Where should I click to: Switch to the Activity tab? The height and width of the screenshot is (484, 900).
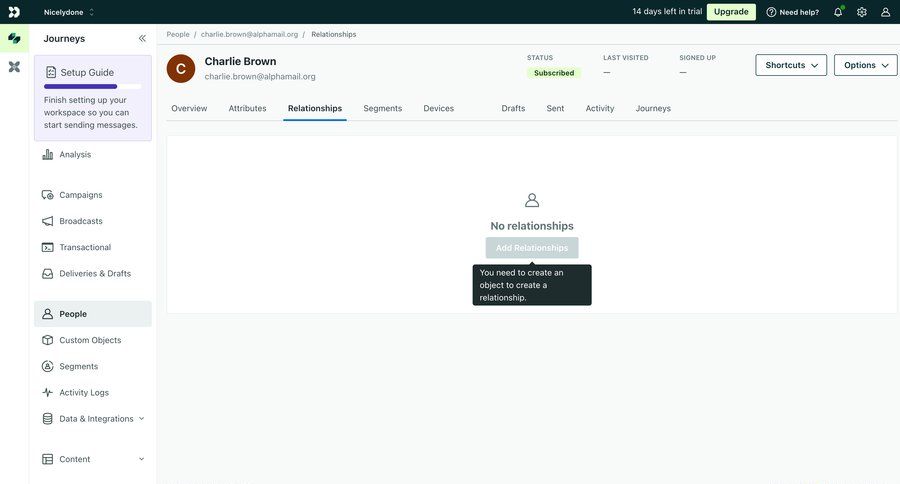[600, 109]
